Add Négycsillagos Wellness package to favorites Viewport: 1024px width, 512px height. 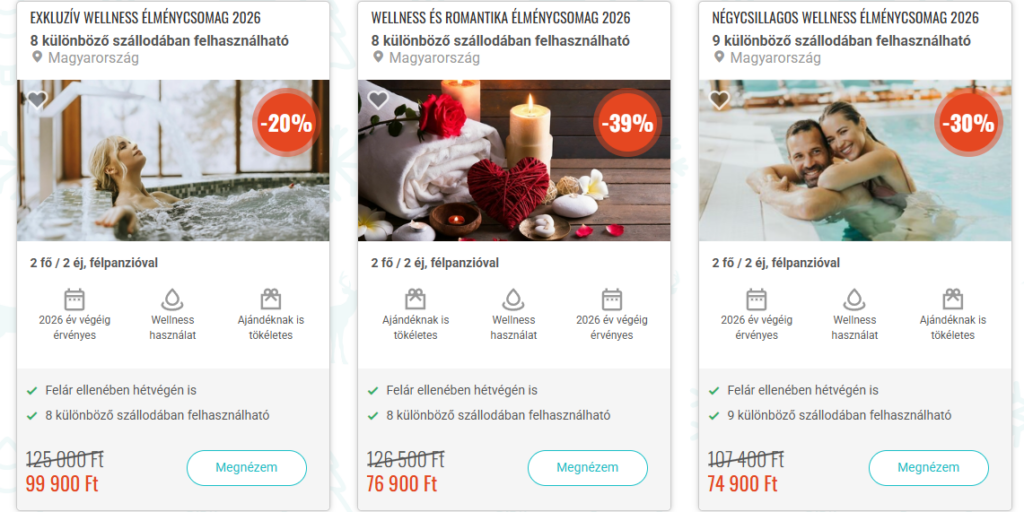click(719, 99)
